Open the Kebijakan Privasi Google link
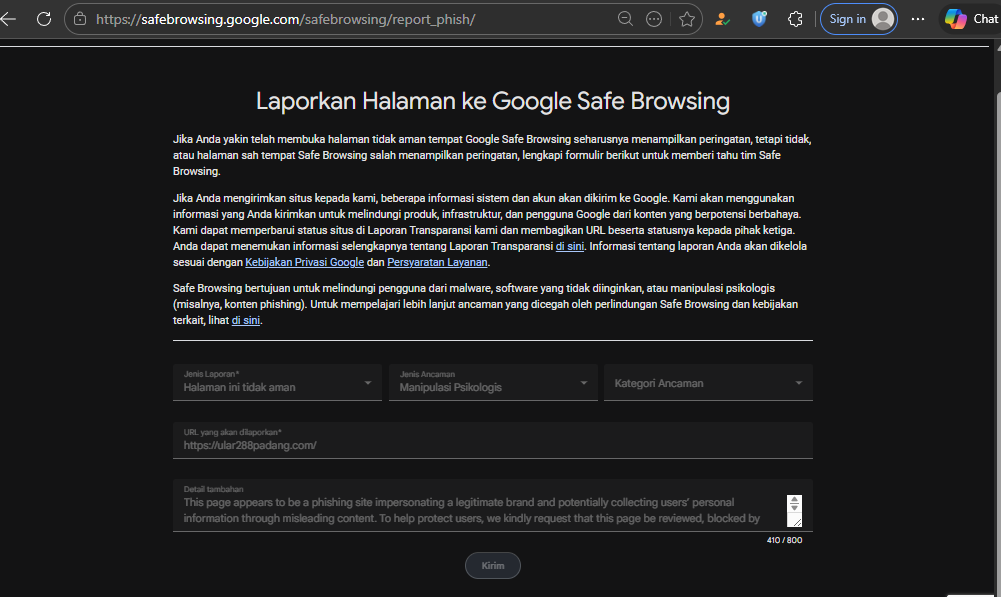This screenshot has width=1001, height=597. tap(305, 262)
